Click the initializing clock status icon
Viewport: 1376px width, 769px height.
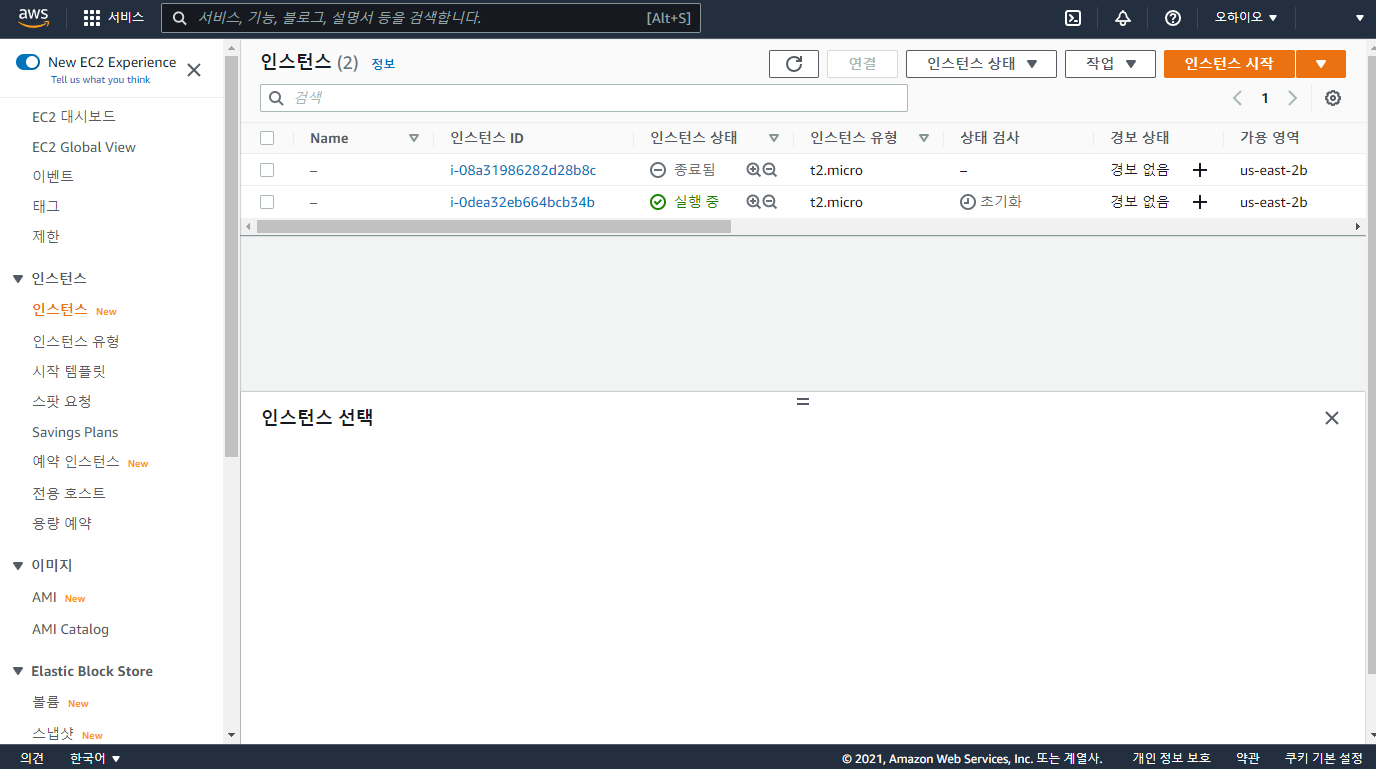click(x=967, y=202)
